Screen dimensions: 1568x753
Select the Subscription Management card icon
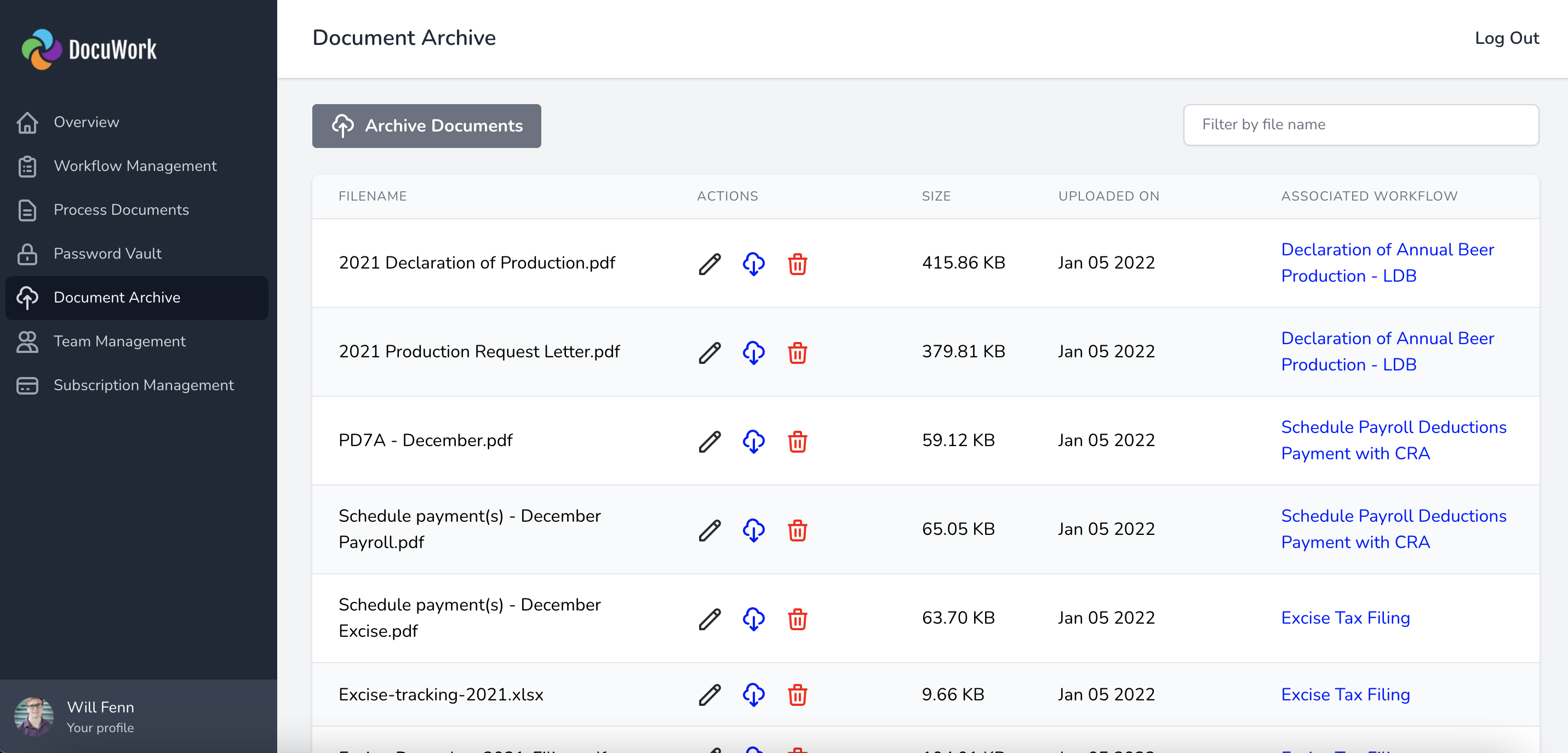pyautogui.click(x=27, y=385)
